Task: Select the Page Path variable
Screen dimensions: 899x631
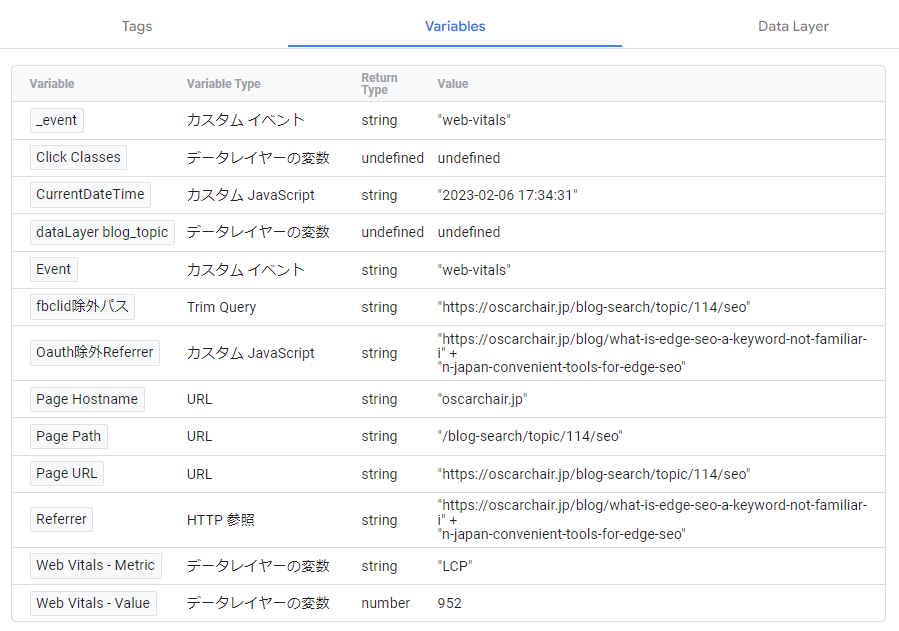Action: 68,436
